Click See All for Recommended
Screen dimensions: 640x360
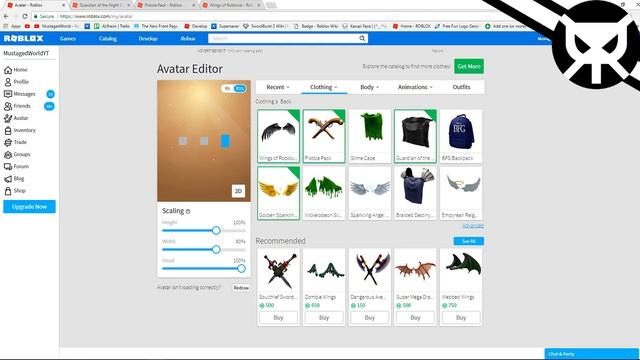point(469,241)
